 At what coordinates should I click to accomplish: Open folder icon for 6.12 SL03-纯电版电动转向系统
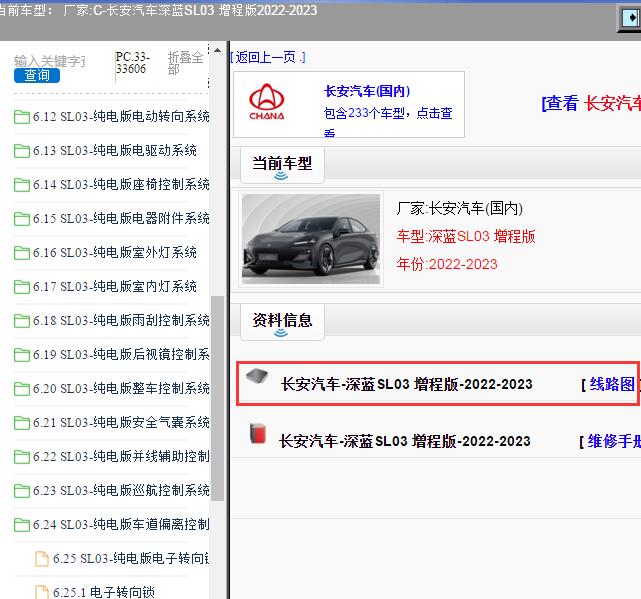click(21, 117)
